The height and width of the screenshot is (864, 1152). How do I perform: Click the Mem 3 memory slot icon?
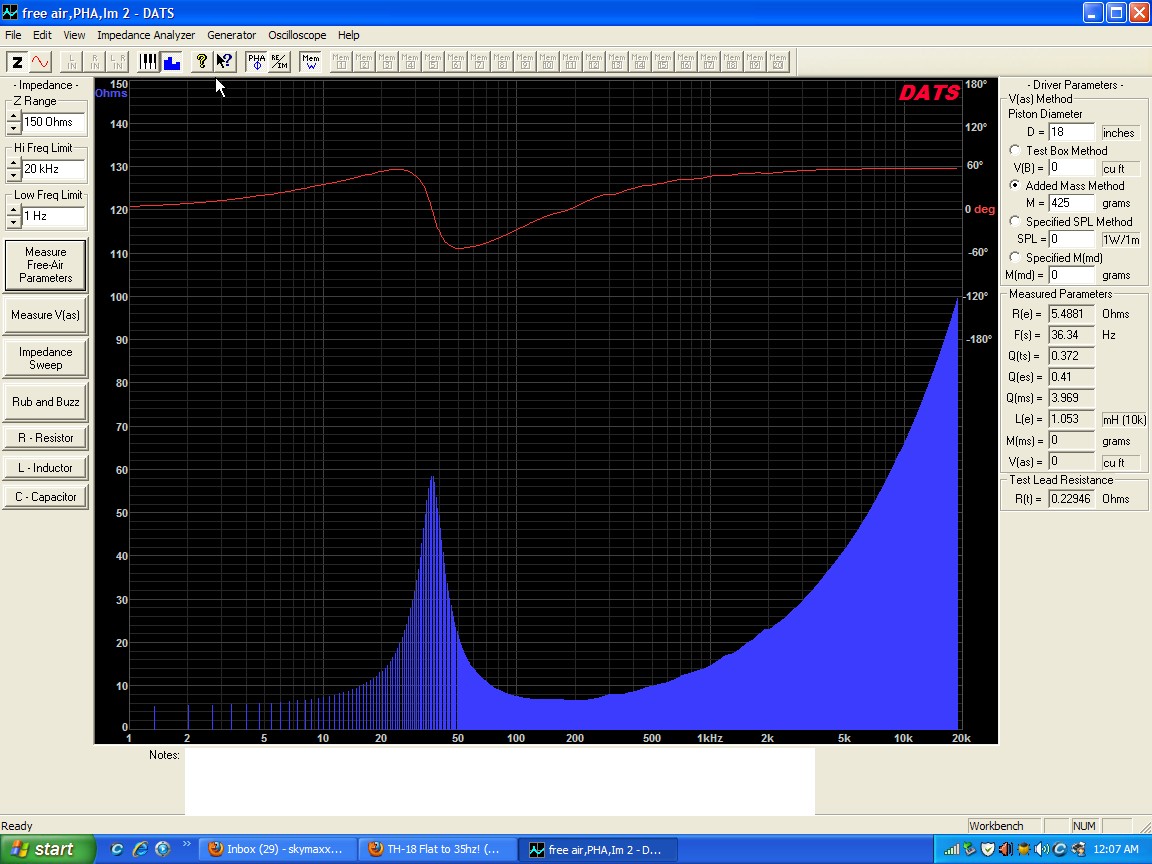[x=387, y=62]
